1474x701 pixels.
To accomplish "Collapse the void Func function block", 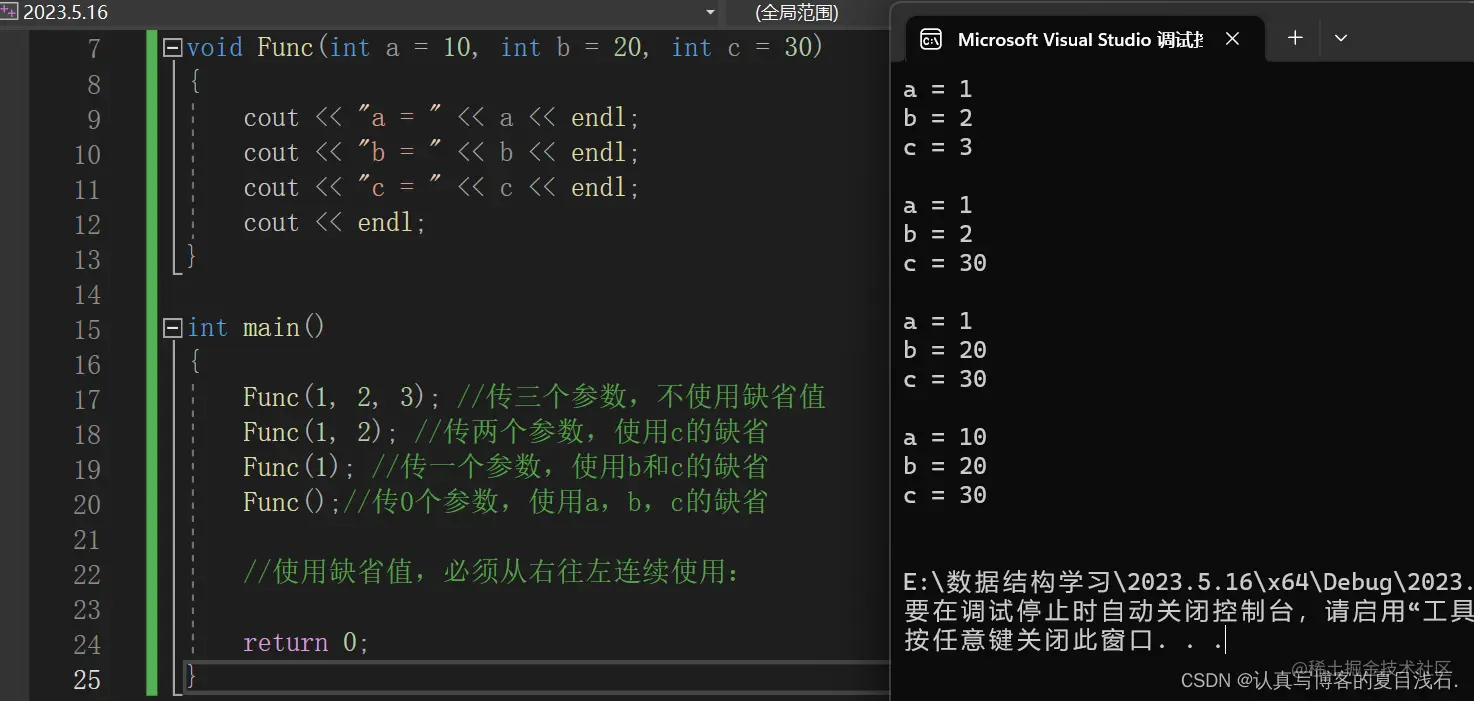I will tap(173, 47).
